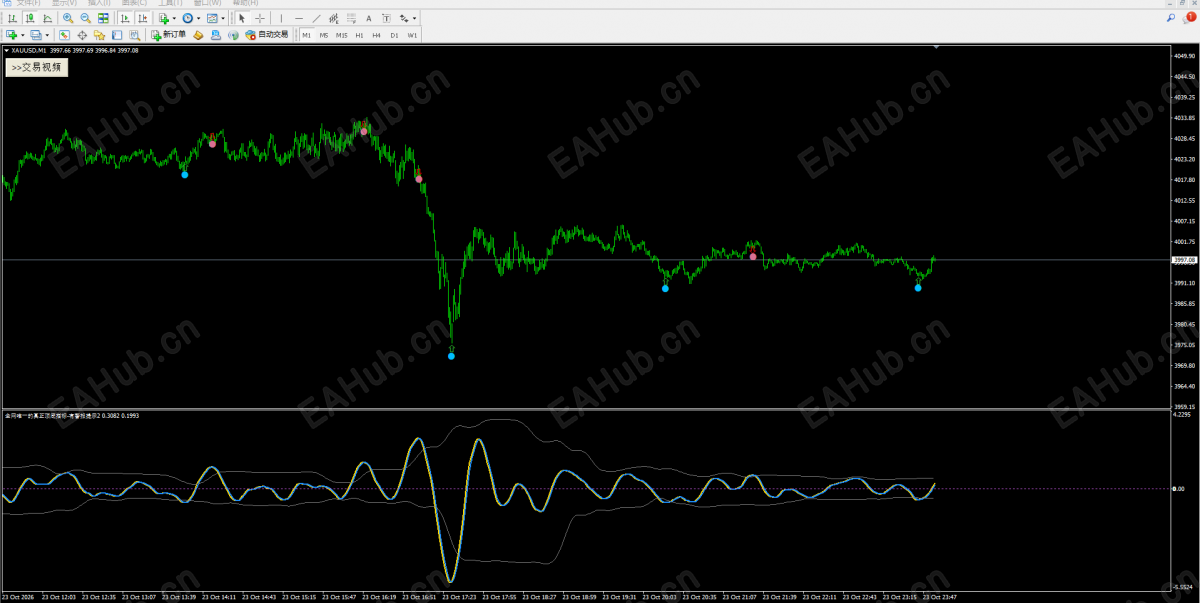Click the zoom out magnifier icon
The image size is (1200, 603).
pyautogui.click(x=85, y=18)
